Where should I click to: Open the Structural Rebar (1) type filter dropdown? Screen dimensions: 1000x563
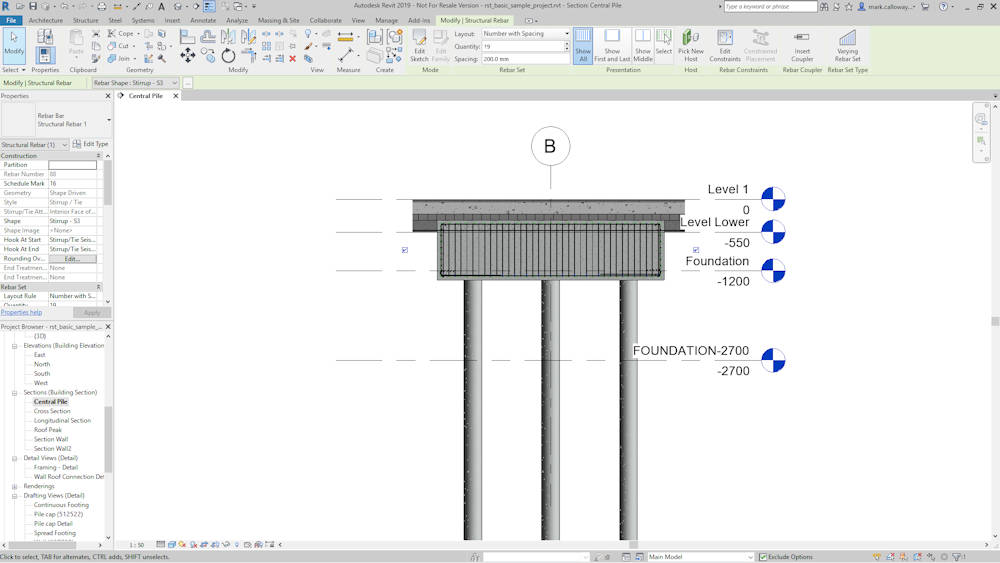click(x=34, y=145)
